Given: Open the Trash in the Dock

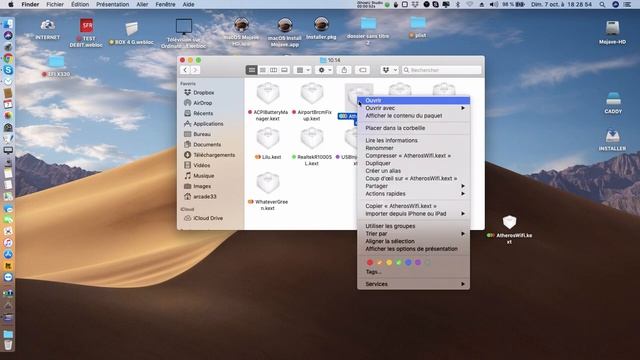Looking at the screenshot, I should [8, 345].
